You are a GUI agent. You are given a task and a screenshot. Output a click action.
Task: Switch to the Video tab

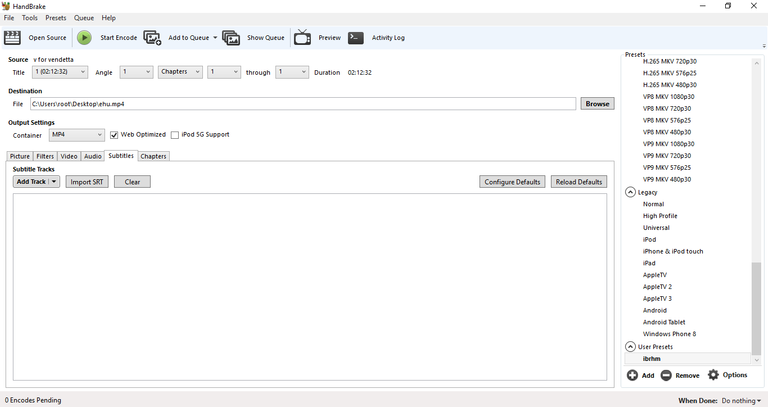point(69,156)
